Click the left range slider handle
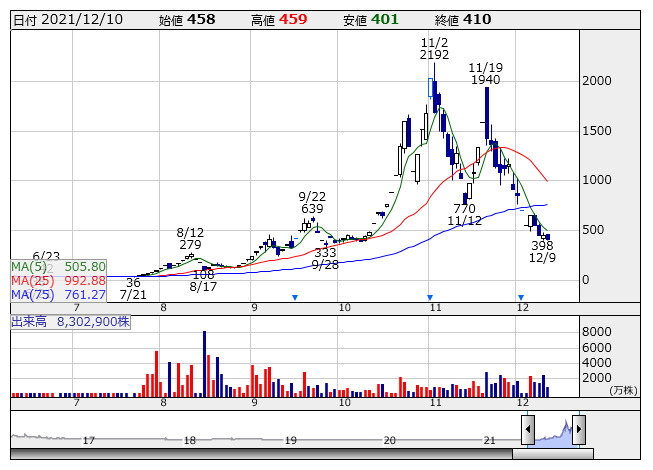This screenshot has height=470, width=653. point(527,430)
